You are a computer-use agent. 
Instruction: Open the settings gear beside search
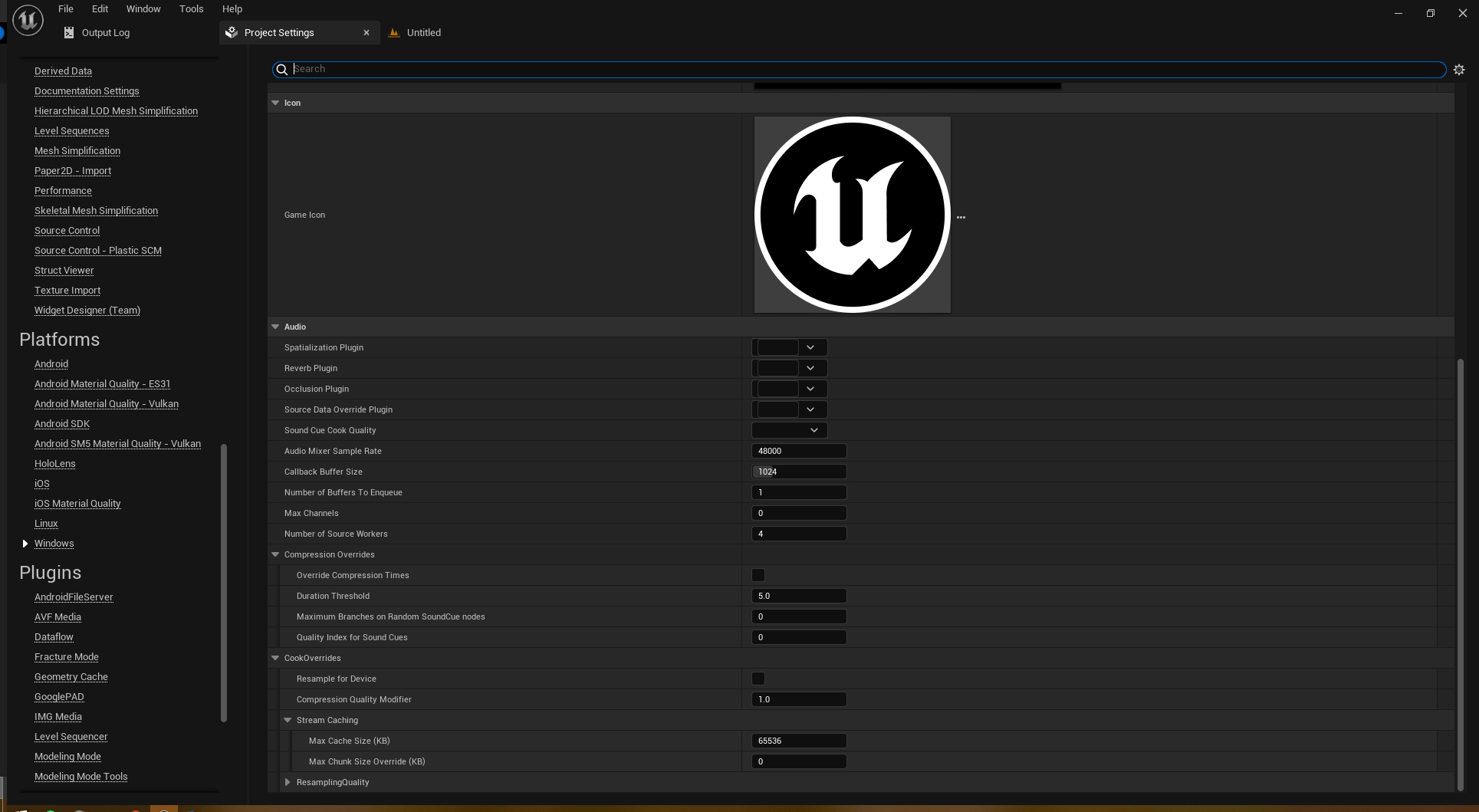(x=1459, y=69)
